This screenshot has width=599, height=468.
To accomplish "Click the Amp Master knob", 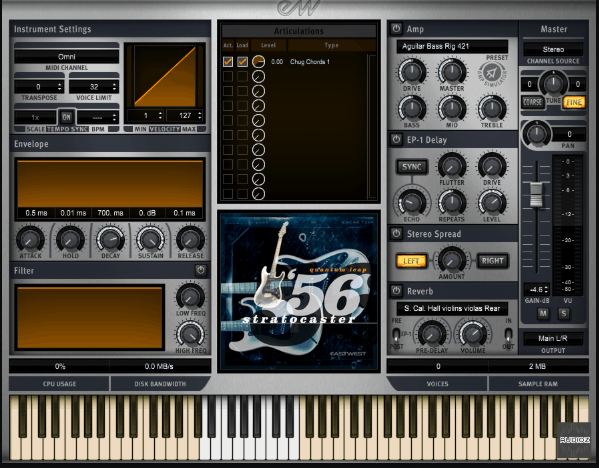I will click(x=452, y=72).
